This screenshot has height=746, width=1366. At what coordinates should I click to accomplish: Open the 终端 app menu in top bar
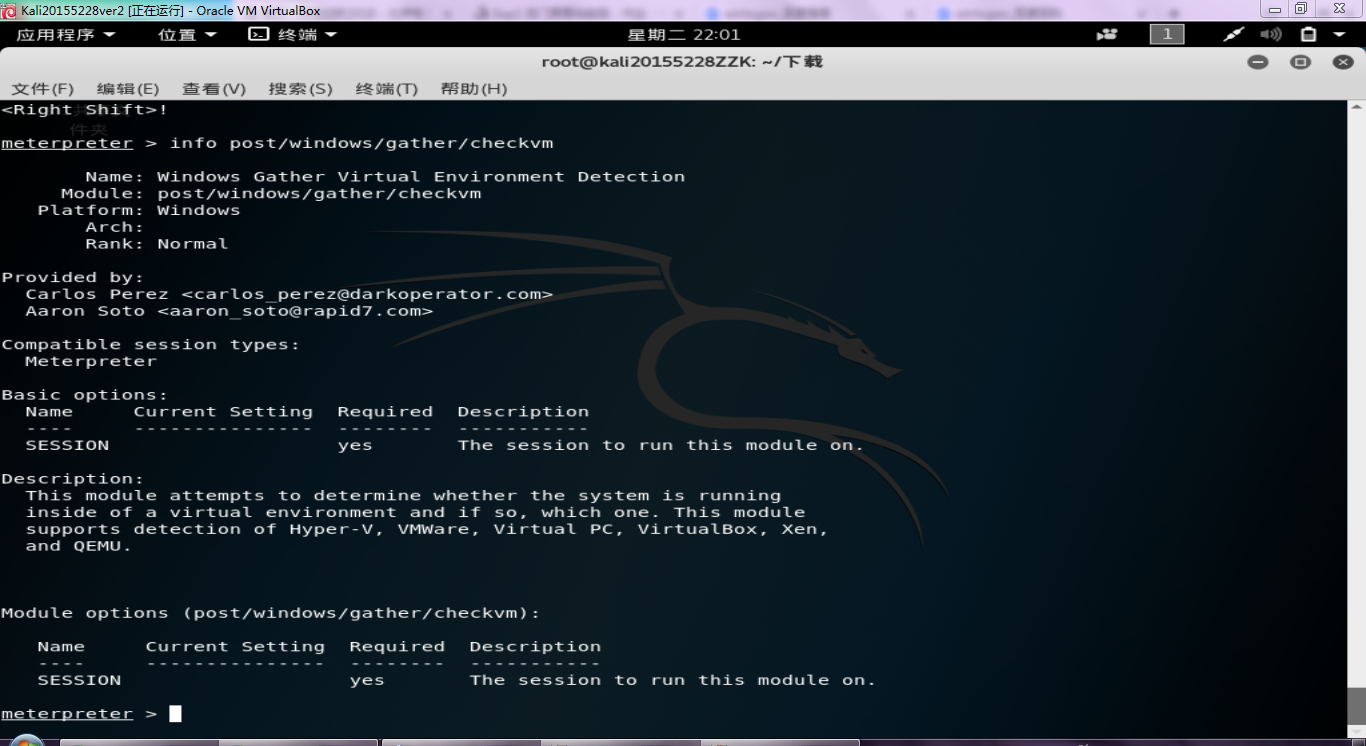[293, 34]
